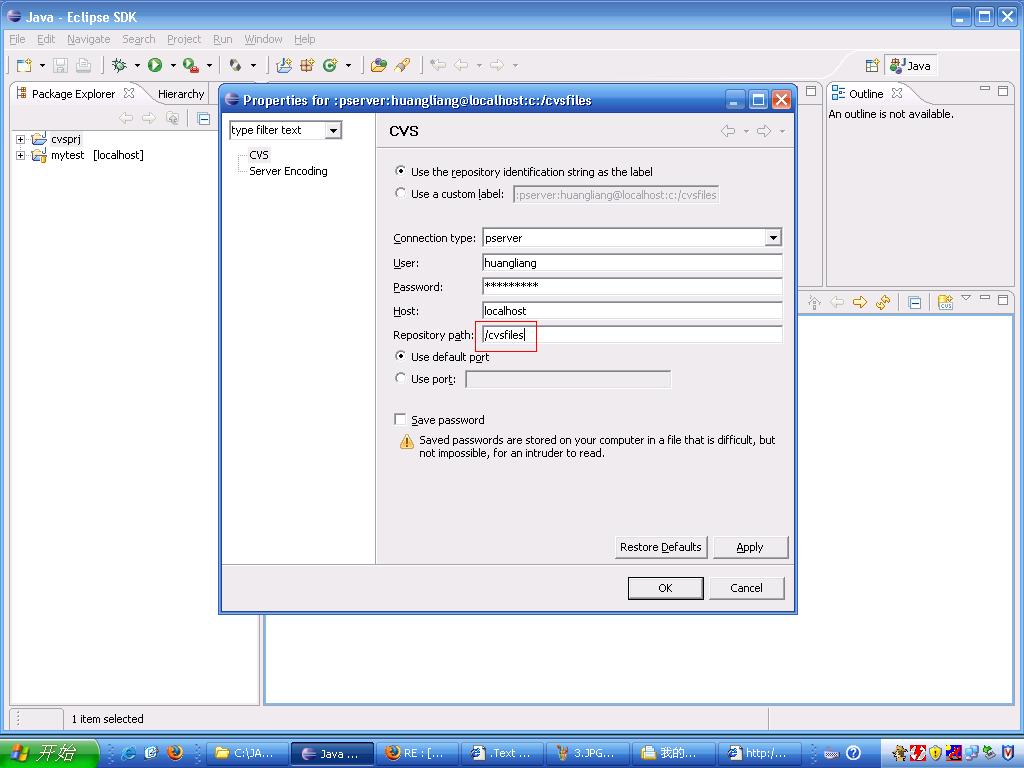Click the Repository path input field
This screenshot has height=768, width=1024.
click(632, 335)
